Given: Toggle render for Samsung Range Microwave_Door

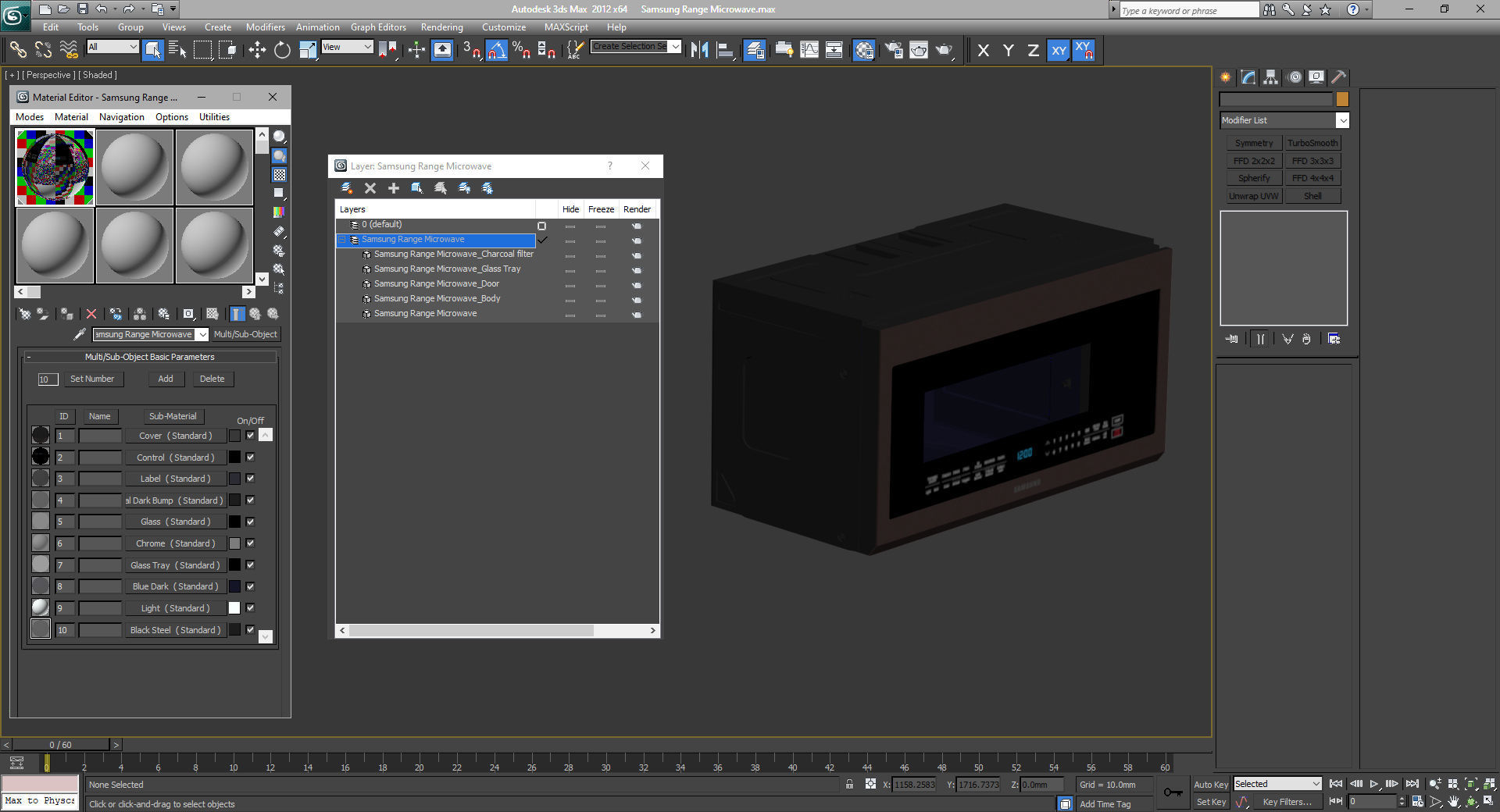Looking at the screenshot, I should (637, 285).
